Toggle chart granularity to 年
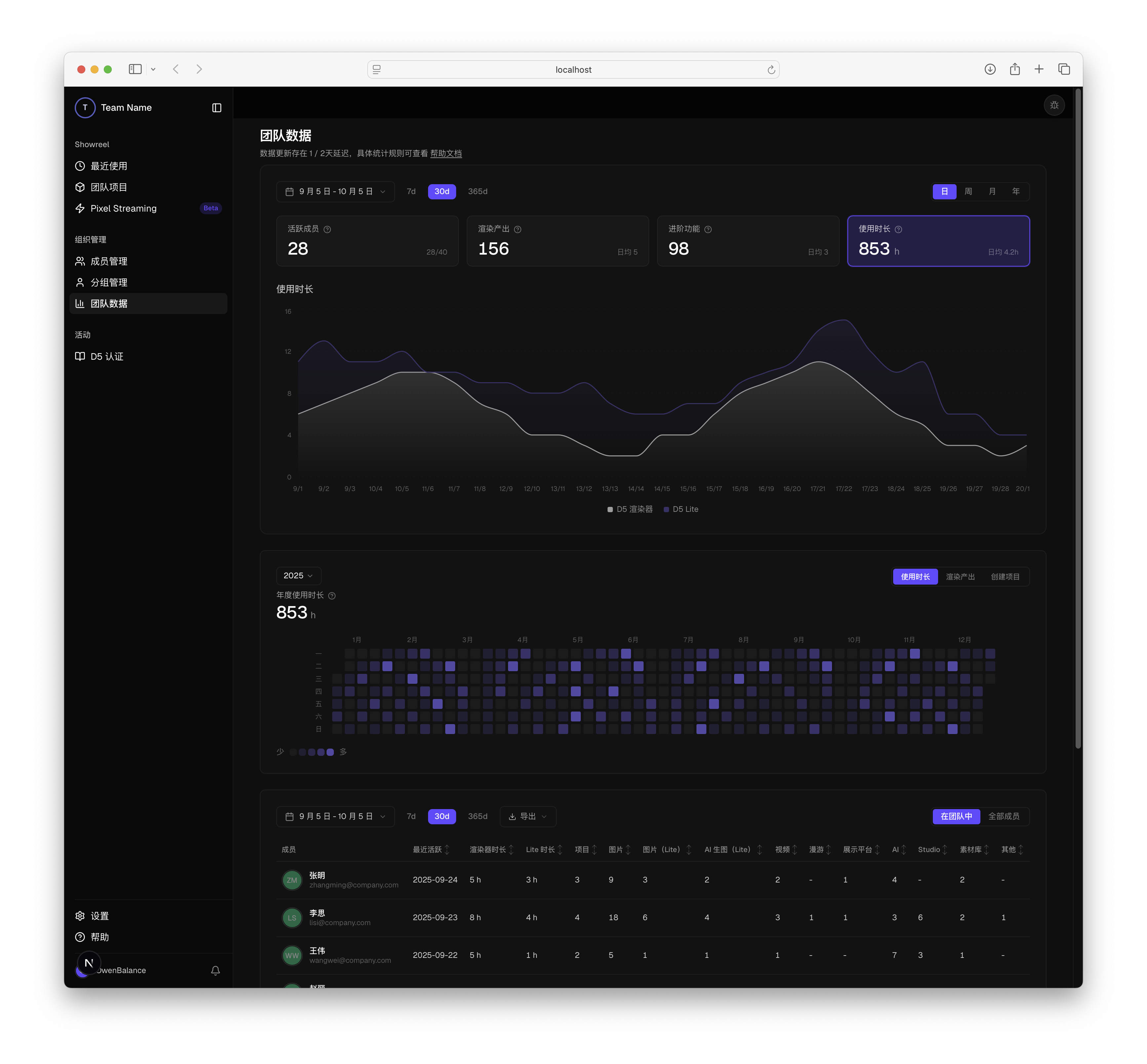 [x=1015, y=192]
